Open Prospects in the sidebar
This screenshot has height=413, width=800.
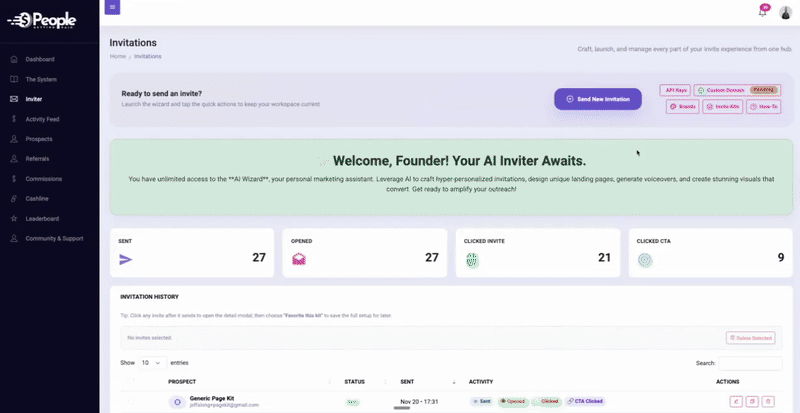pyautogui.click(x=39, y=139)
